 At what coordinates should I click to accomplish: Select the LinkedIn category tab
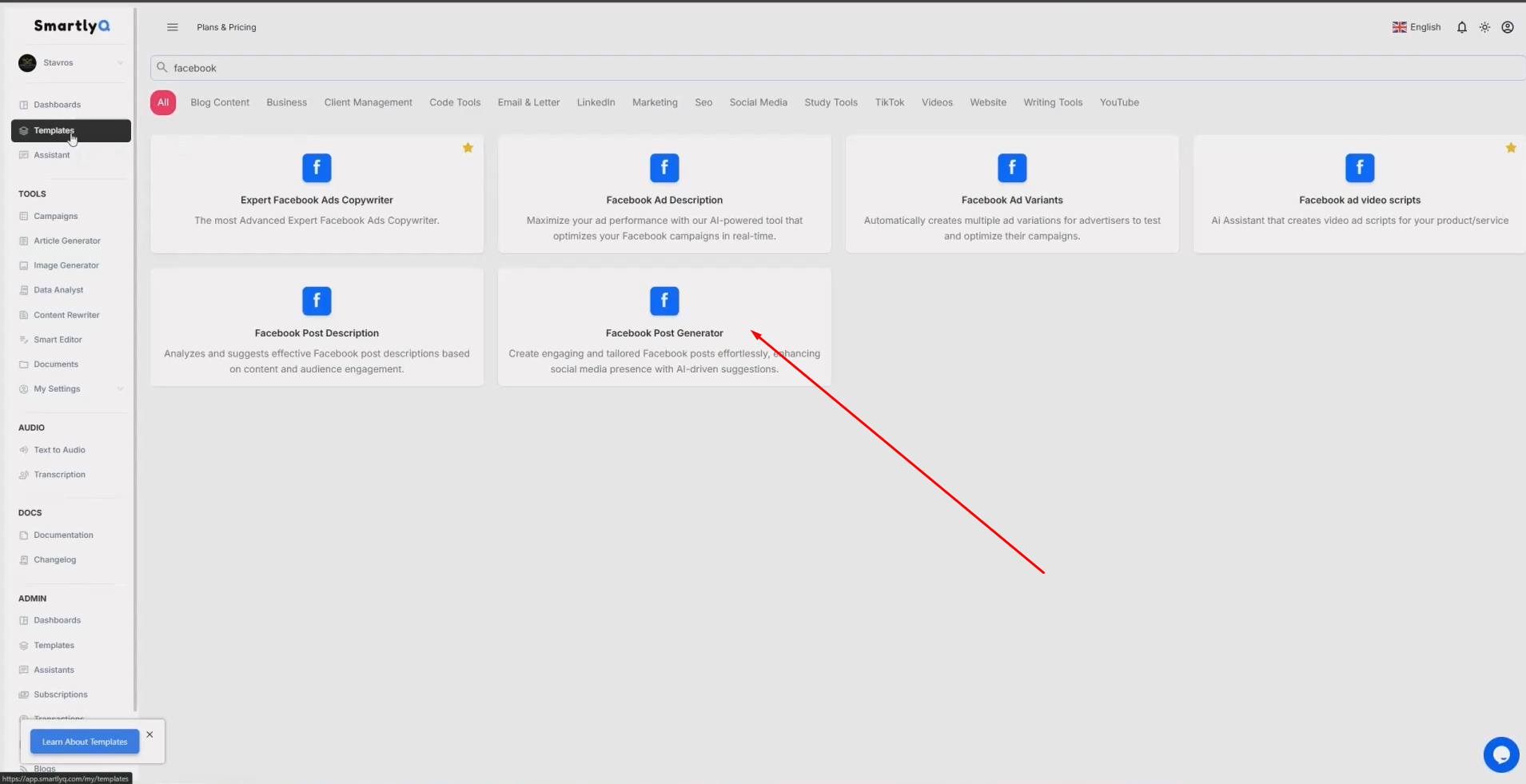(x=596, y=102)
